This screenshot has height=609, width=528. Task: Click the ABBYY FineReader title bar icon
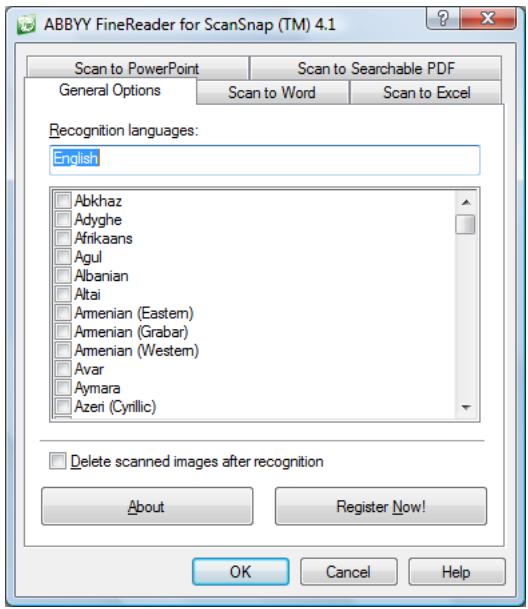point(26,25)
